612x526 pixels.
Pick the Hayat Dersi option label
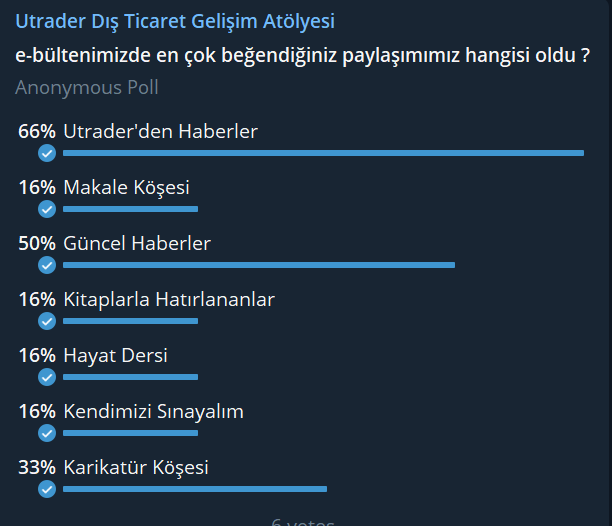tap(115, 355)
